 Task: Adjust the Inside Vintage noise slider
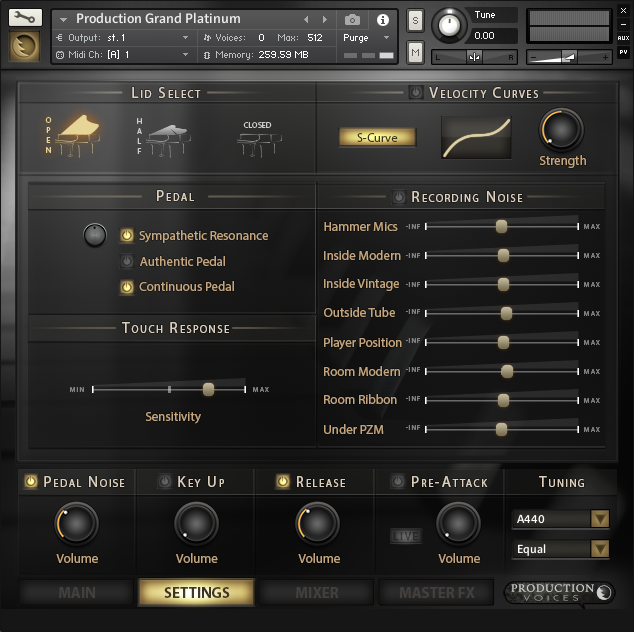coord(502,284)
